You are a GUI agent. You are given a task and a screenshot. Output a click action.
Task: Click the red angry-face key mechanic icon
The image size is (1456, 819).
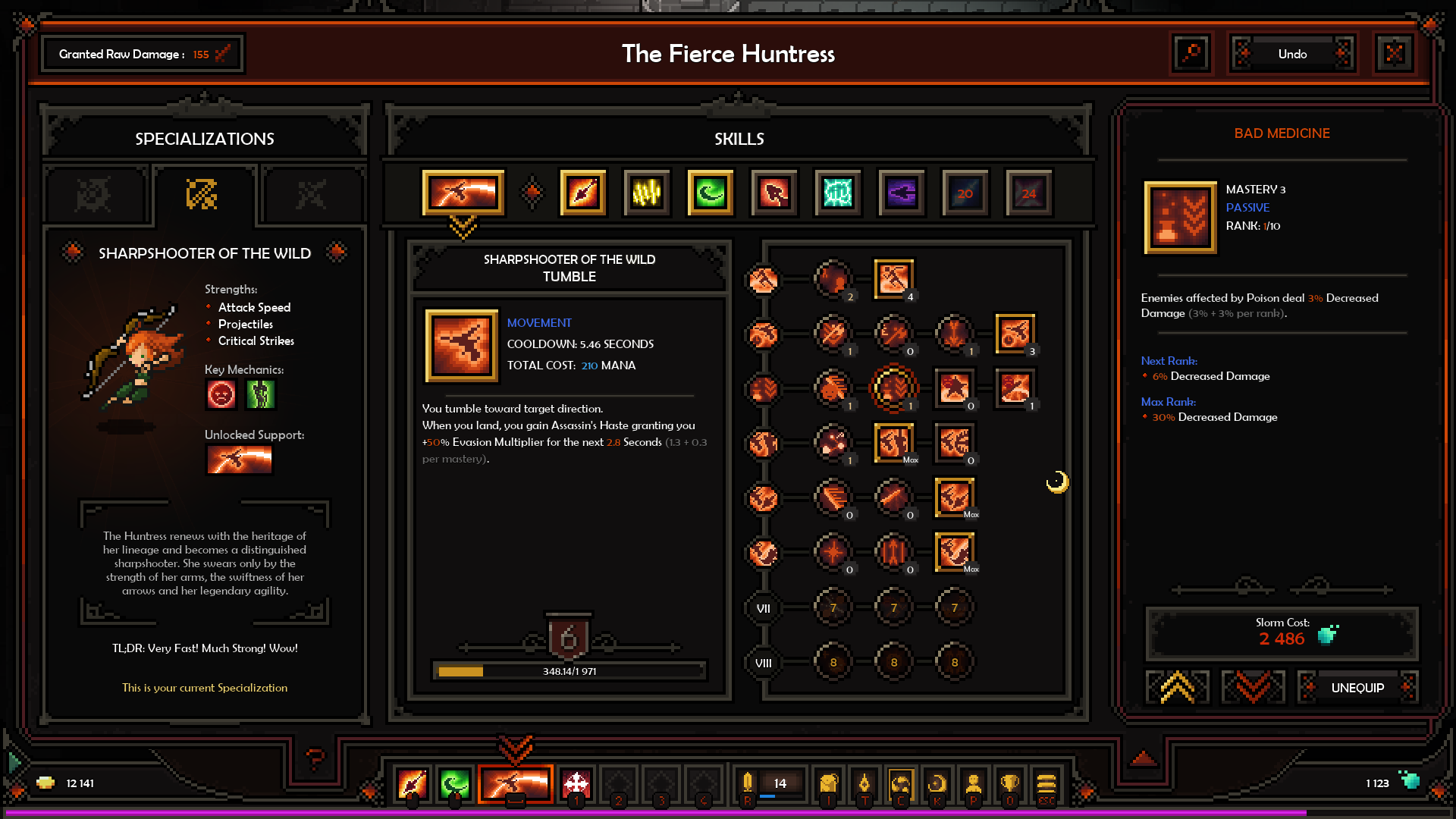[x=221, y=394]
